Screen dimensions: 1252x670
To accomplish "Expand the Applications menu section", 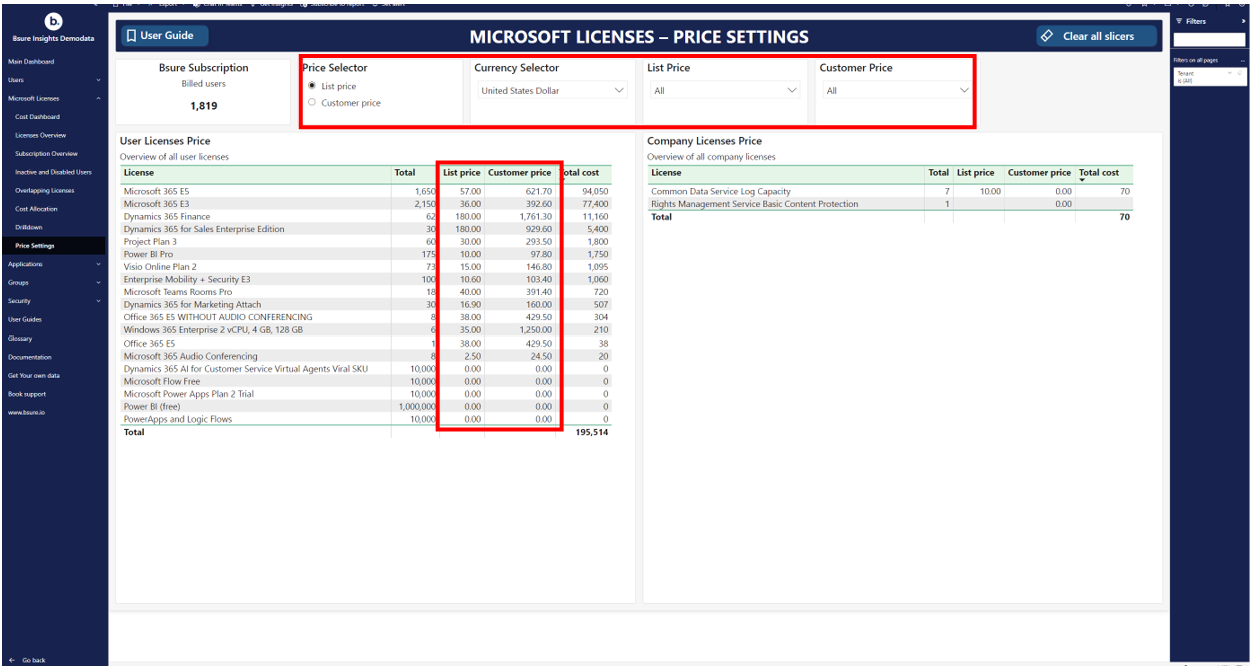I will pos(98,264).
